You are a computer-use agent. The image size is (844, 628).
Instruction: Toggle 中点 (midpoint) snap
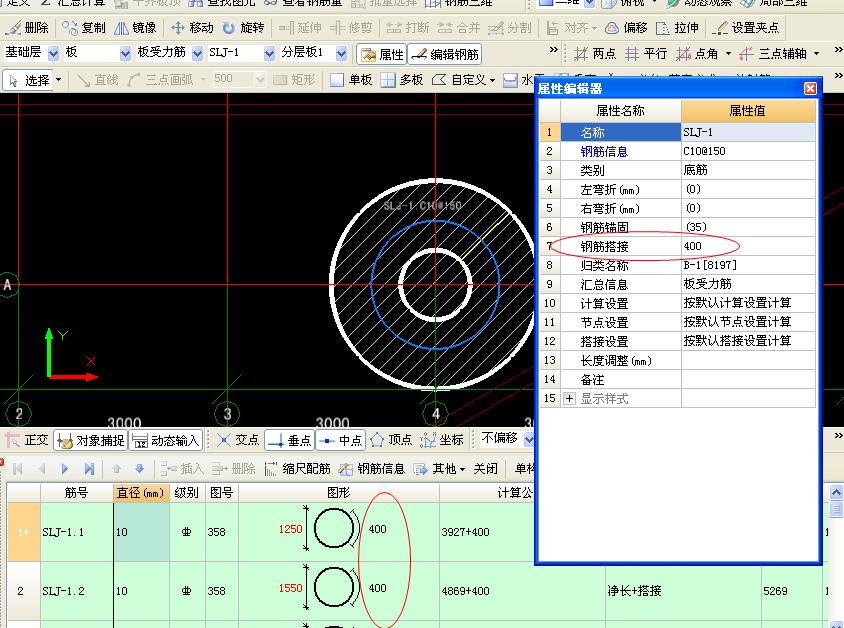point(341,440)
